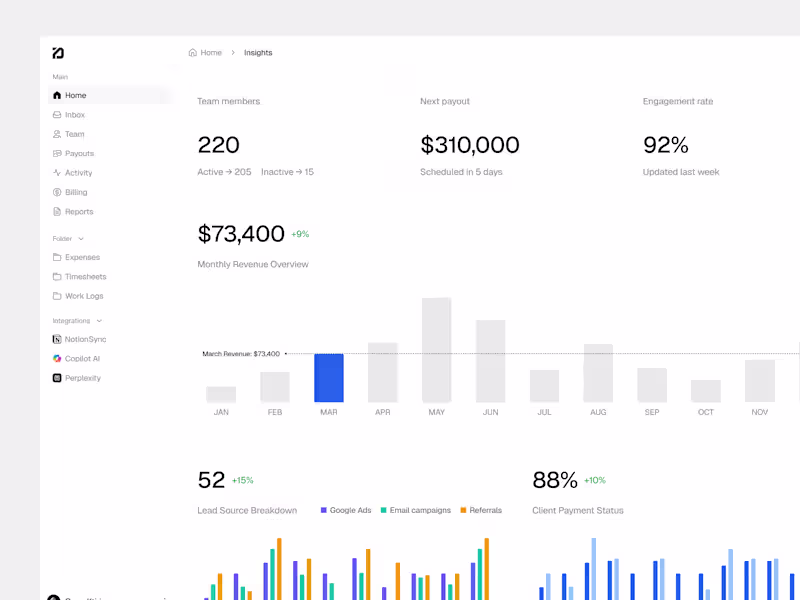Click the Activity pulse icon
The height and width of the screenshot is (600, 800).
point(56,172)
